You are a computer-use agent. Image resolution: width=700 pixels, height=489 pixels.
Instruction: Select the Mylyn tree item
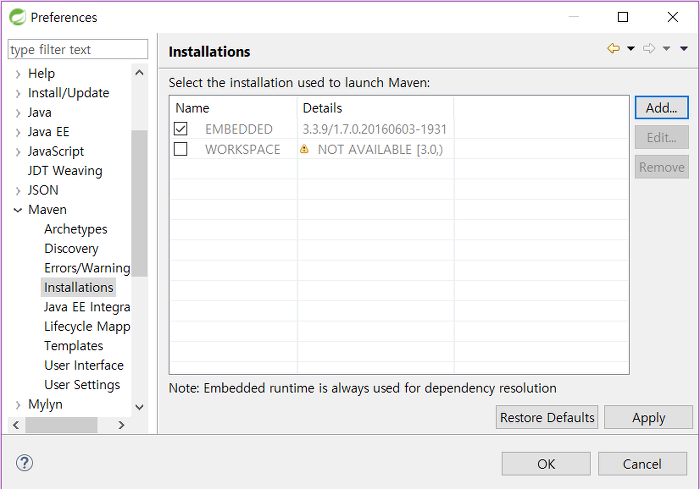(x=45, y=404)
